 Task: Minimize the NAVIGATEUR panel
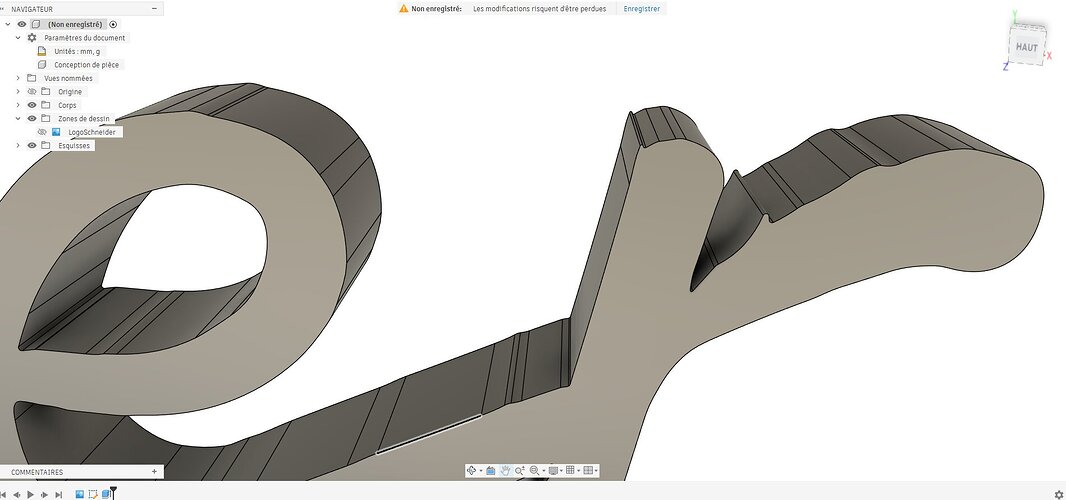point(154,9)
